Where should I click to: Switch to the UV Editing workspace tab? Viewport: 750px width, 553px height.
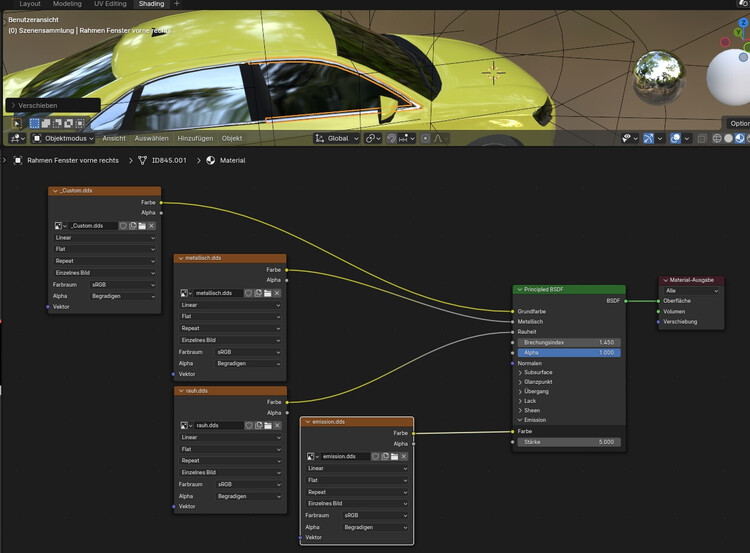pos(109,4)
